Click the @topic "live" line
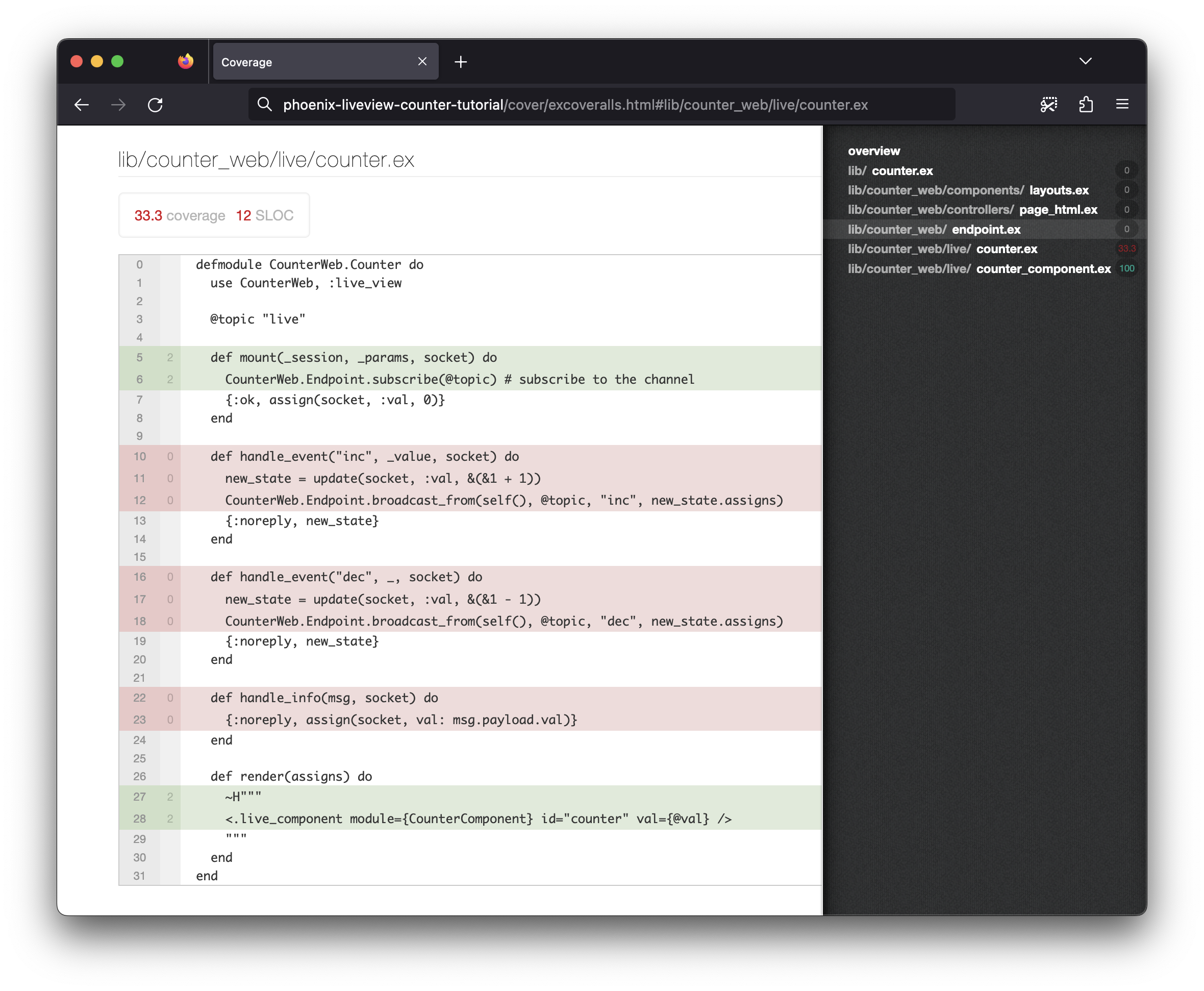Screen dimensions: 1204x991 [258, 319]
